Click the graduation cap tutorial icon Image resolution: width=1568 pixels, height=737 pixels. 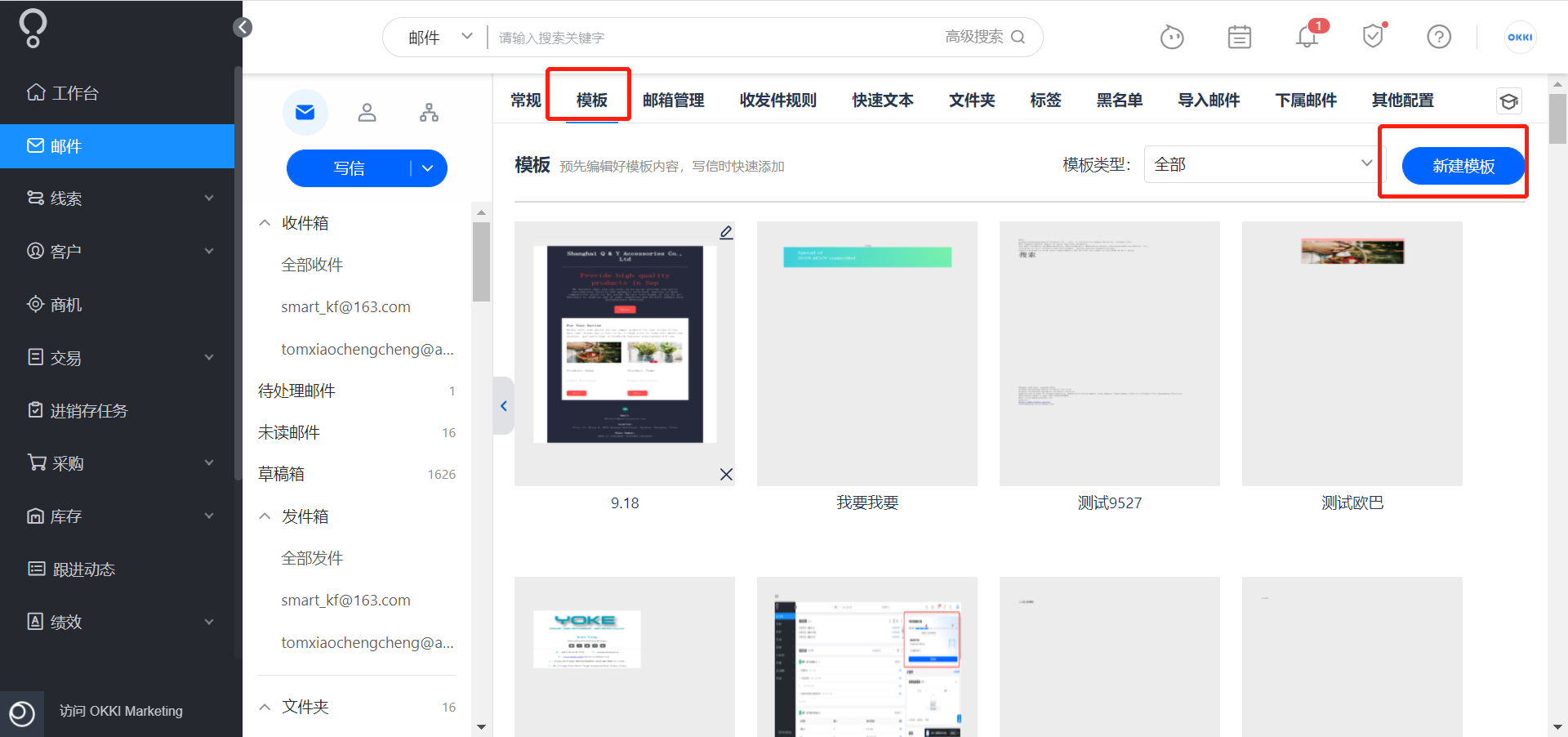(1508, 101)
